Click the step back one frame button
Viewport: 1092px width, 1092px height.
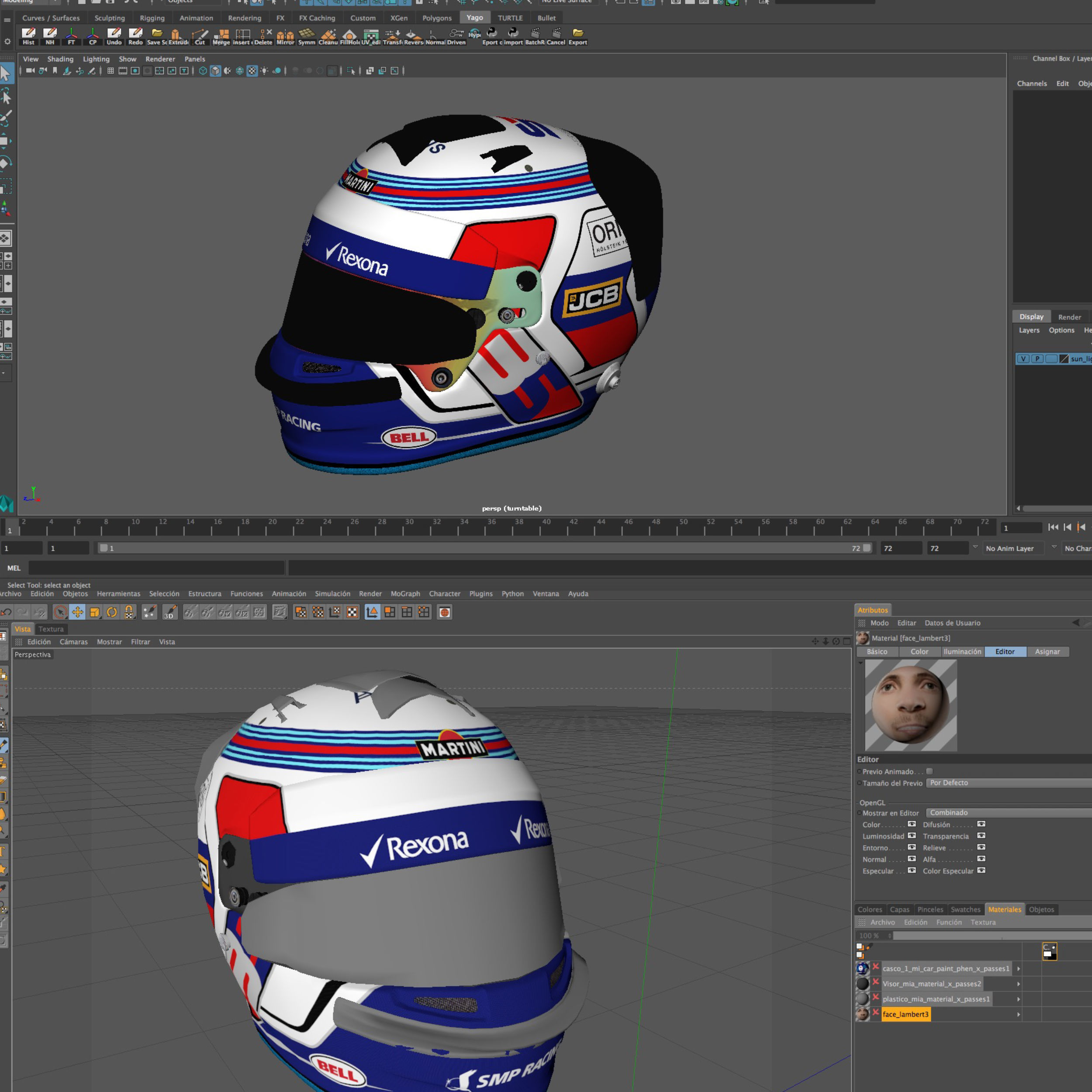[1067, 527]
